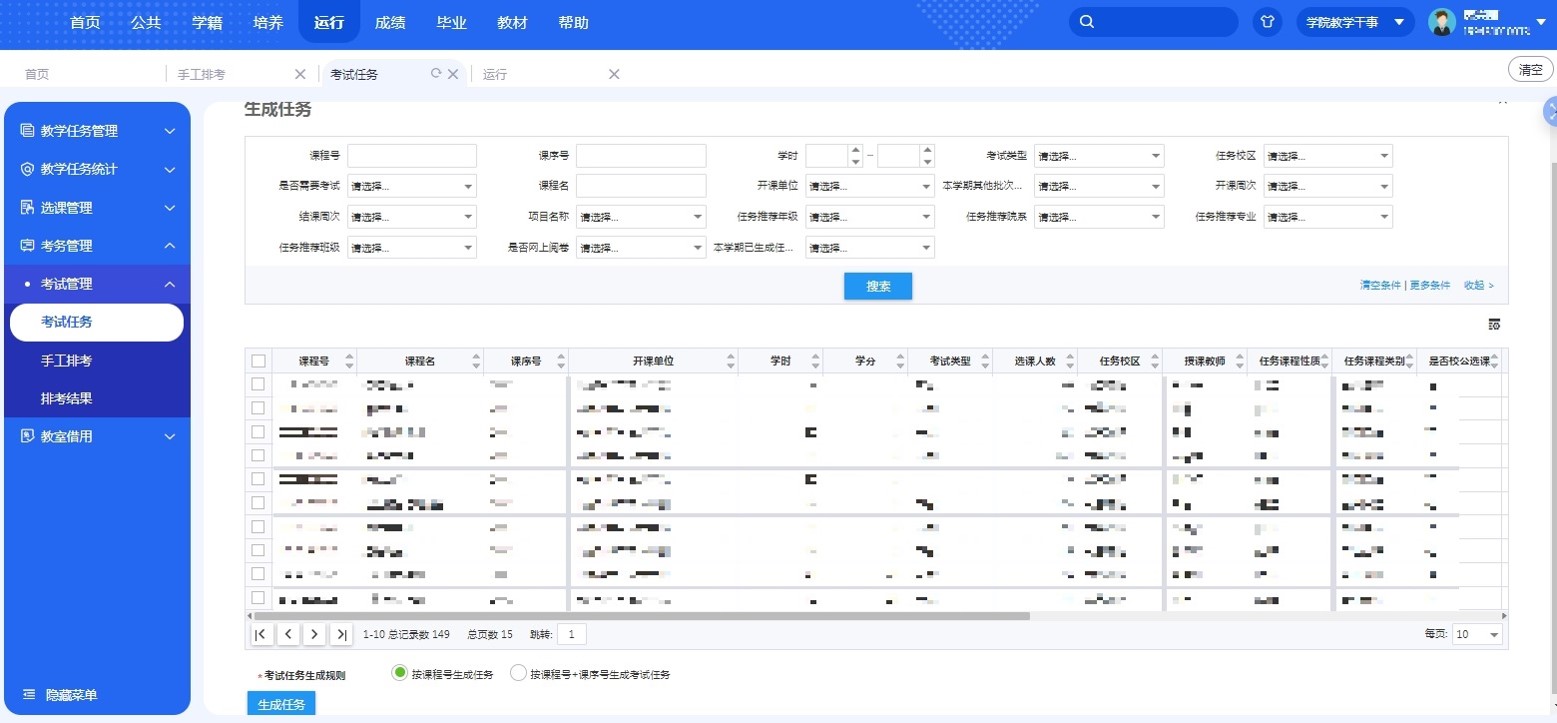Go to first page of results
This screenshot has height=723, width=1557.
[x=261, y=634]
